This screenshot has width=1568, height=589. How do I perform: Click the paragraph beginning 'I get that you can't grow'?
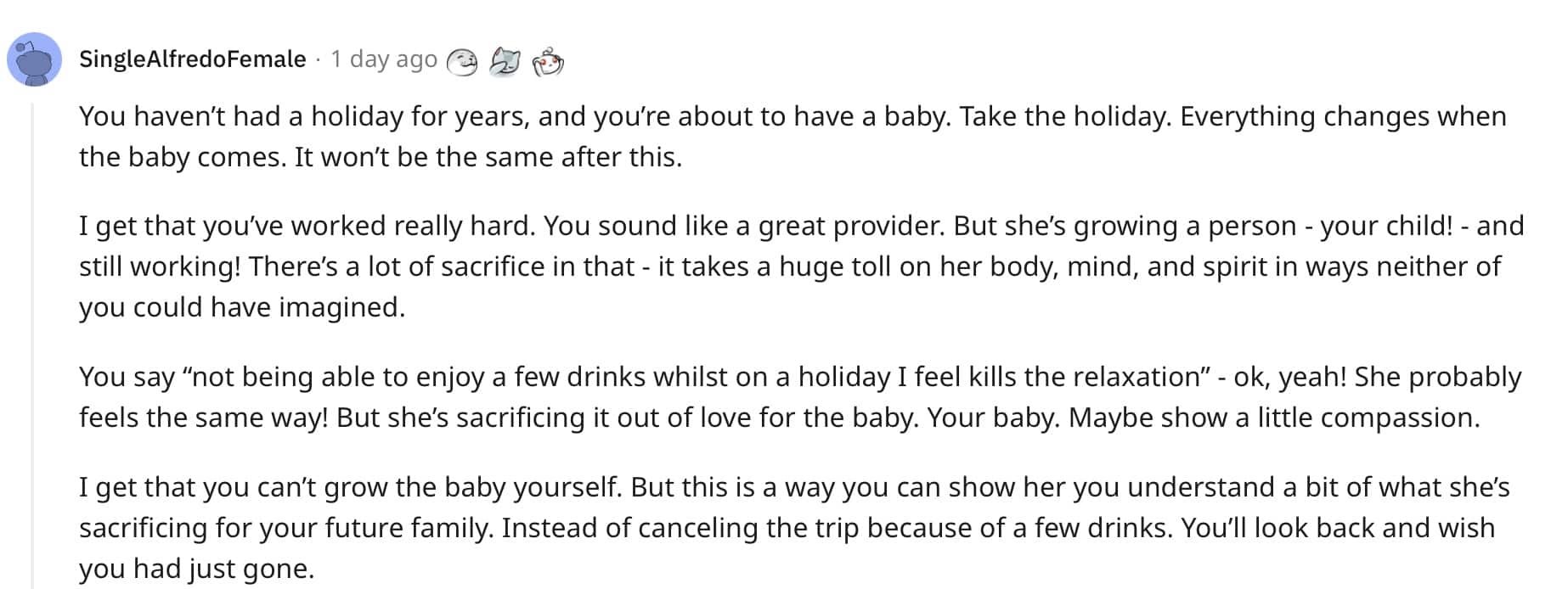pyautogui.click(x=794, y=528)
